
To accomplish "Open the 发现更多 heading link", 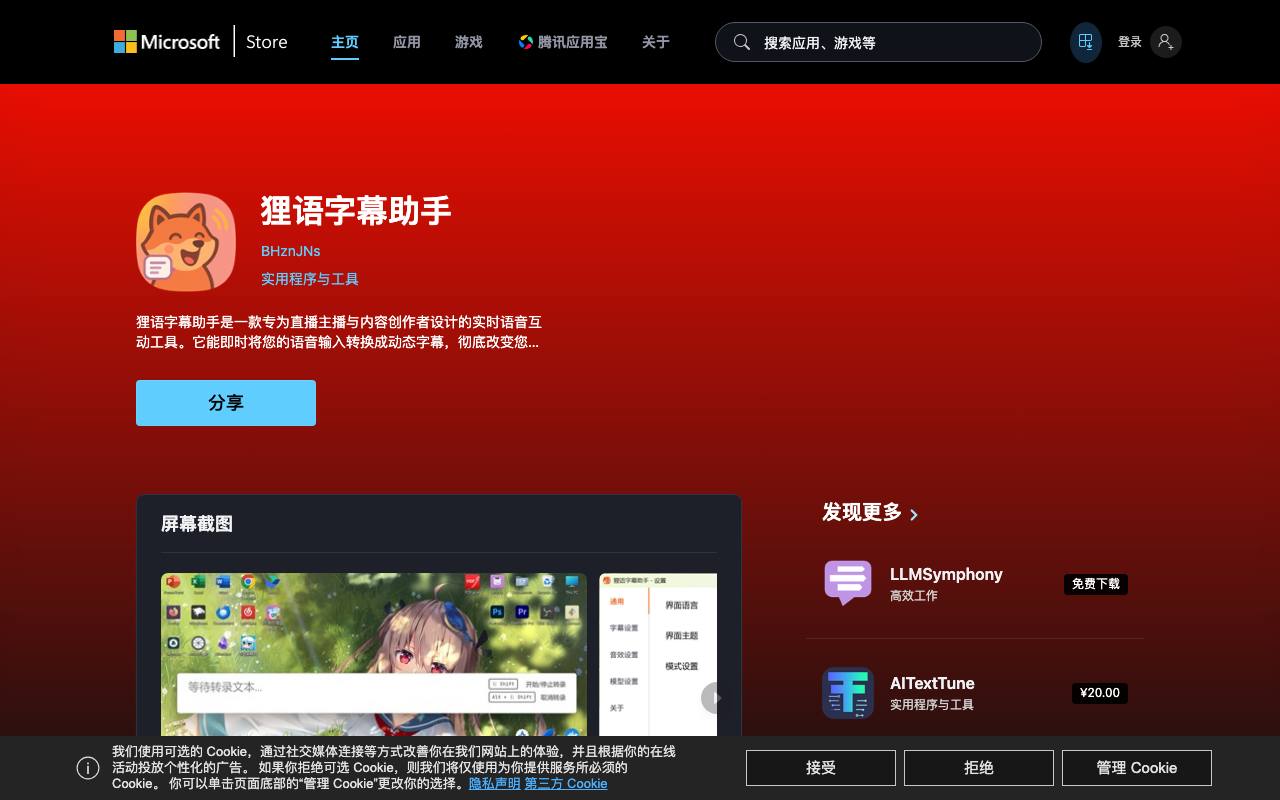I will pos(862,512).
